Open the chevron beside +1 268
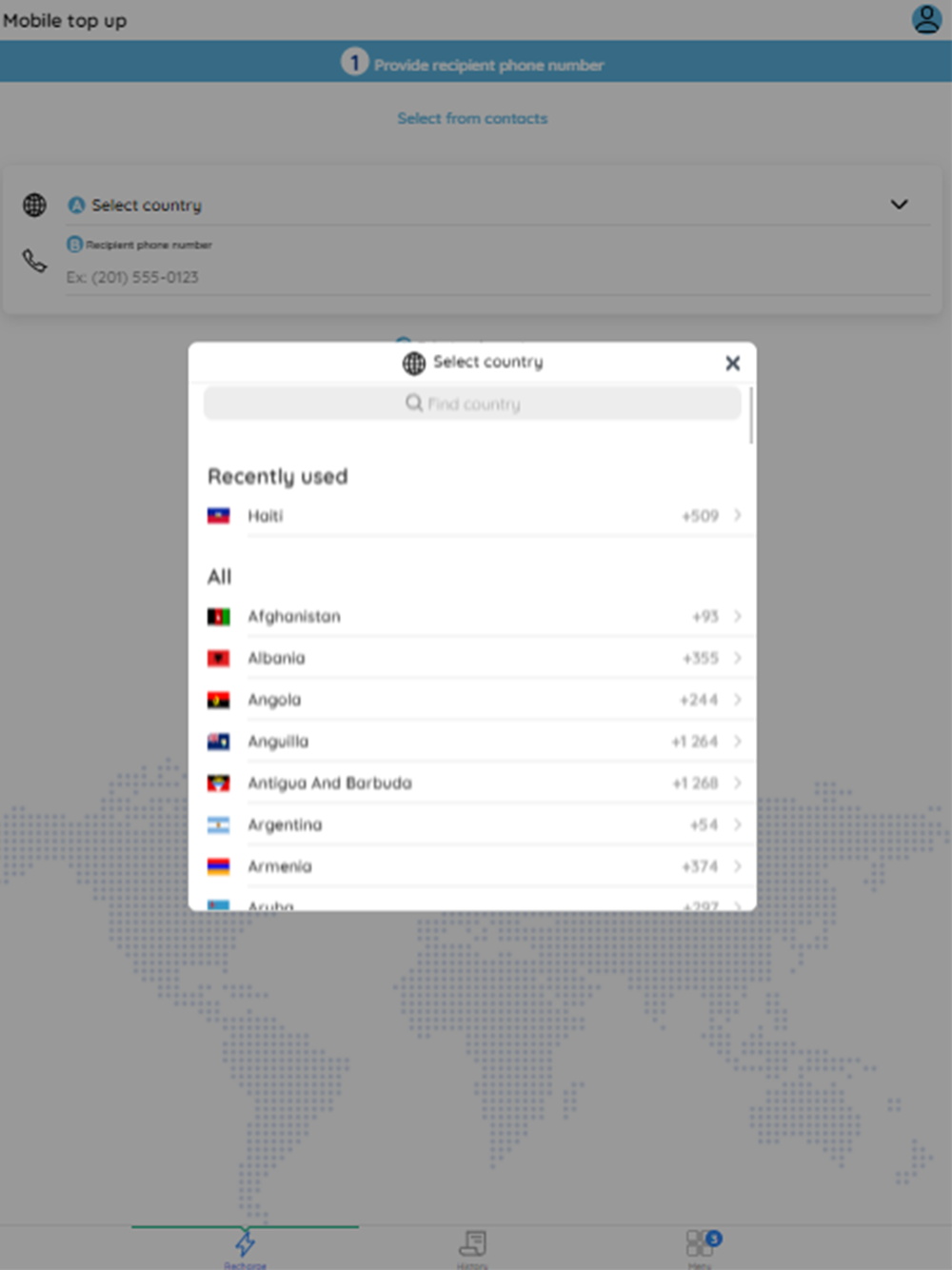The height and width of the screenshot is (1270, 952). [738, 784]
